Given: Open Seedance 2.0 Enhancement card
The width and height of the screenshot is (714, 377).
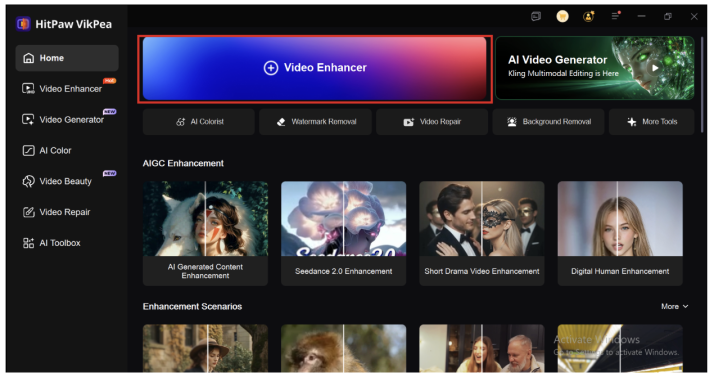Looking at the screenshot, I should coord(343,234).
